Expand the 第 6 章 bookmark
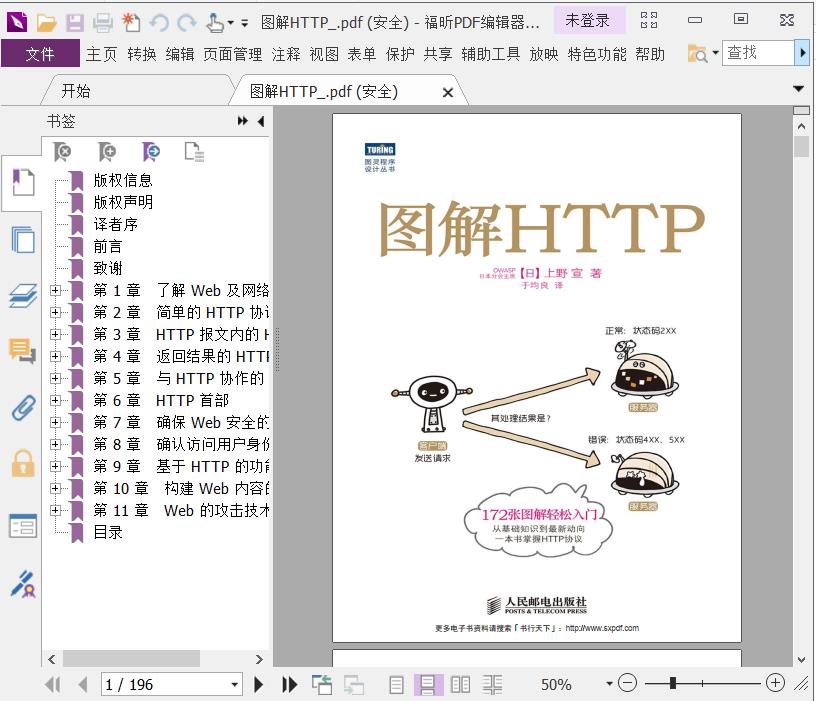 coord(55,400)
